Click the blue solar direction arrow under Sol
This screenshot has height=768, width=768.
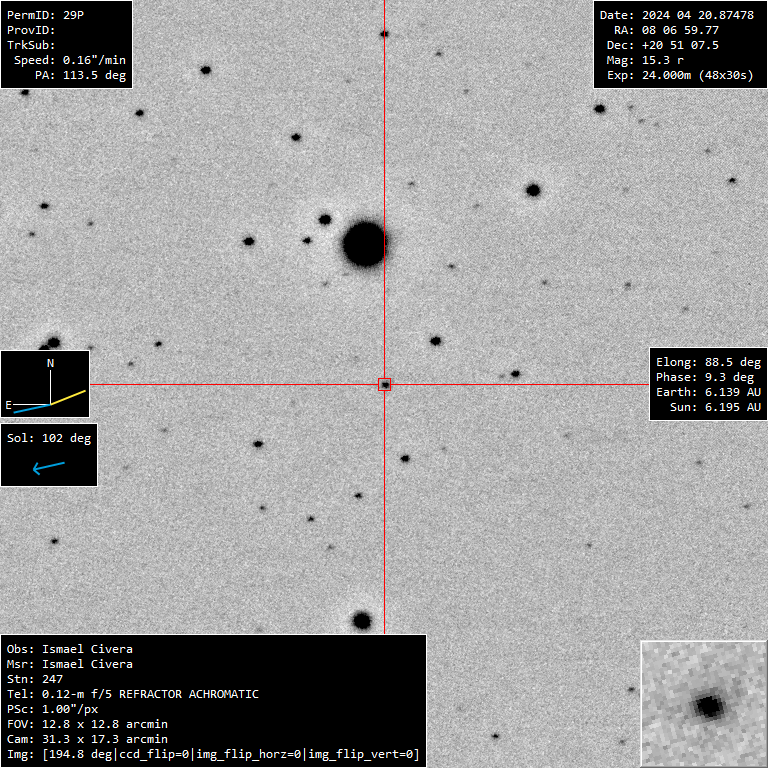click(48, 467)
